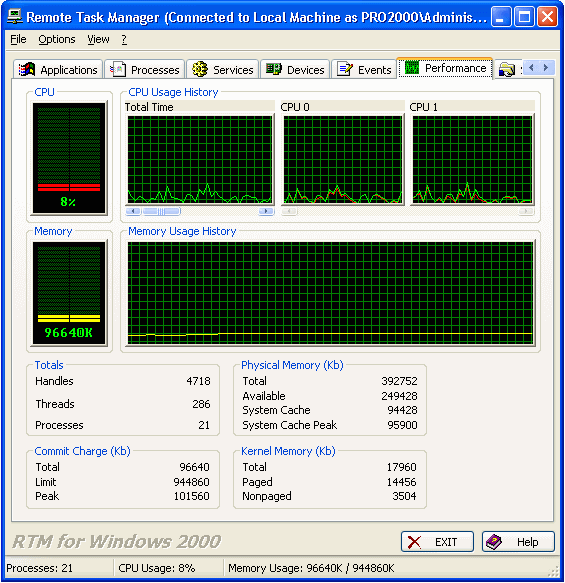Click right arrow of CPU 1 scrollbar
The image size is (565, 583).
526,211
